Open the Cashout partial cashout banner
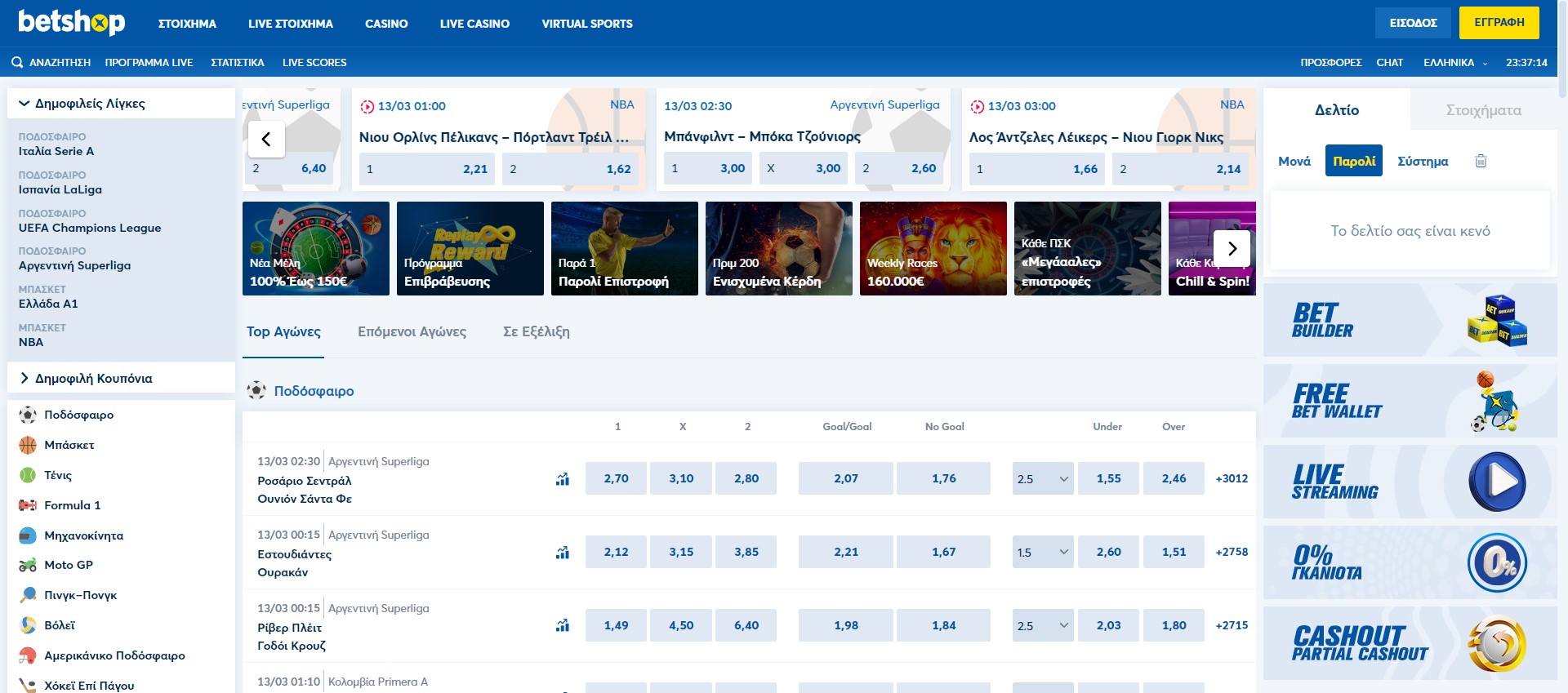The image size is (1568, 693). point(1410,643)
